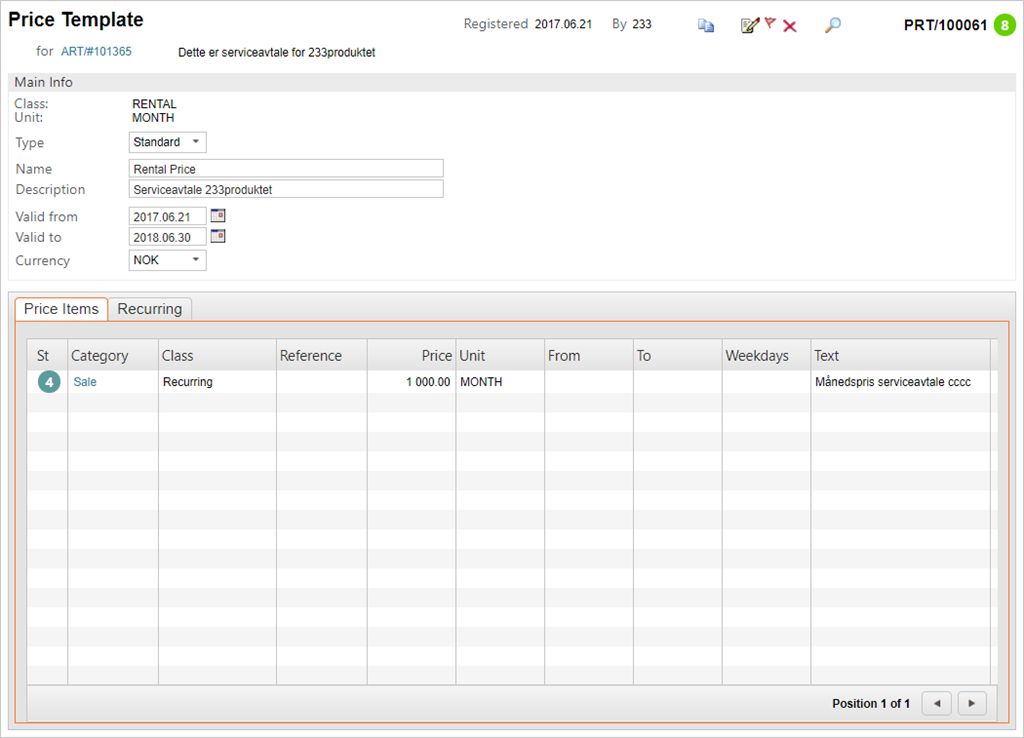Screen dimensions: 1024x738
Task: Open the Currency dropdown showing NOK
Action: (168, 260)
